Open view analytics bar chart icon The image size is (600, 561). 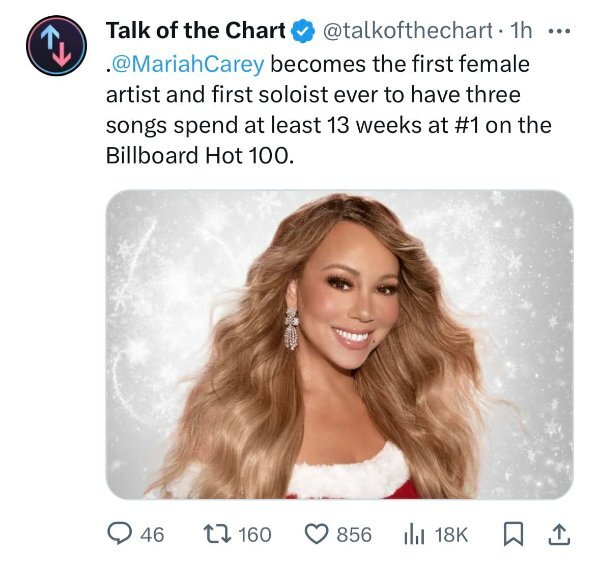pyautogui.click(x=414, y=534)
